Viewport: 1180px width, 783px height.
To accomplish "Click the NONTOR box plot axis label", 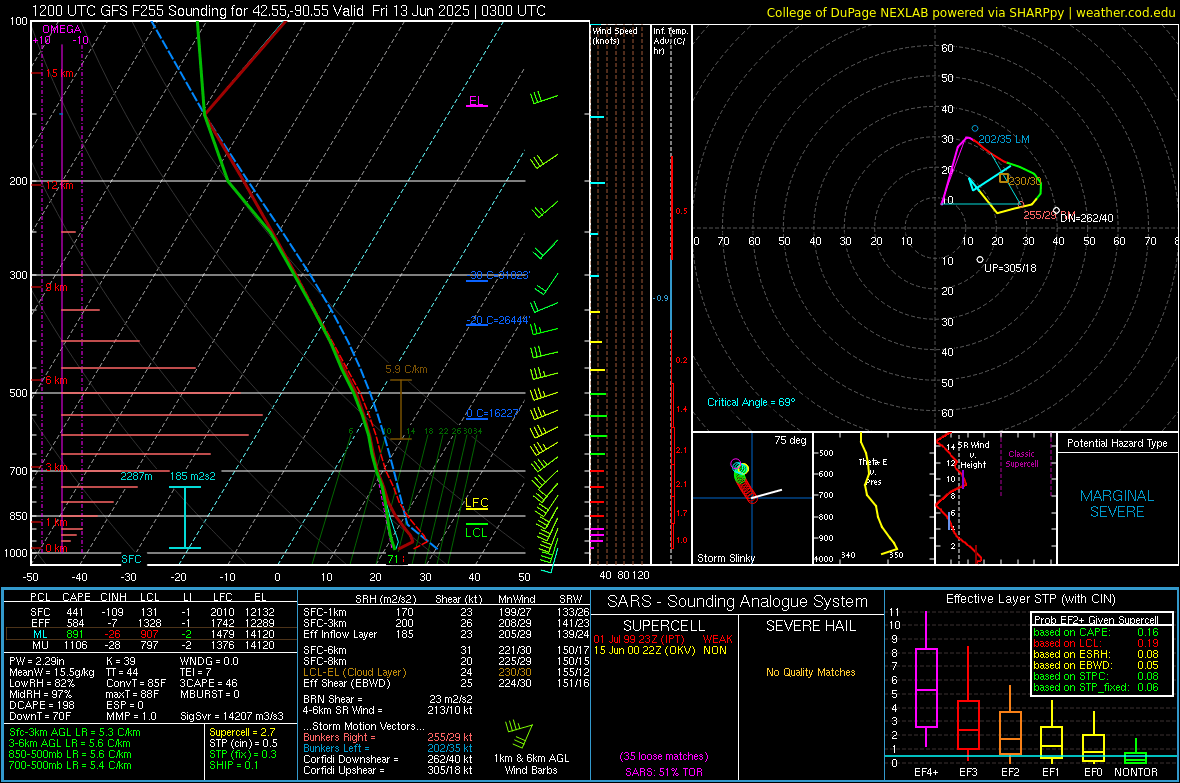I will pyautogui.click(x=1136, y=772).
